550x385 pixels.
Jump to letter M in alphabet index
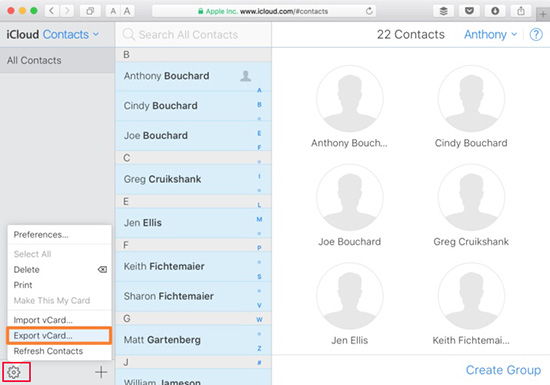point(259,219)
